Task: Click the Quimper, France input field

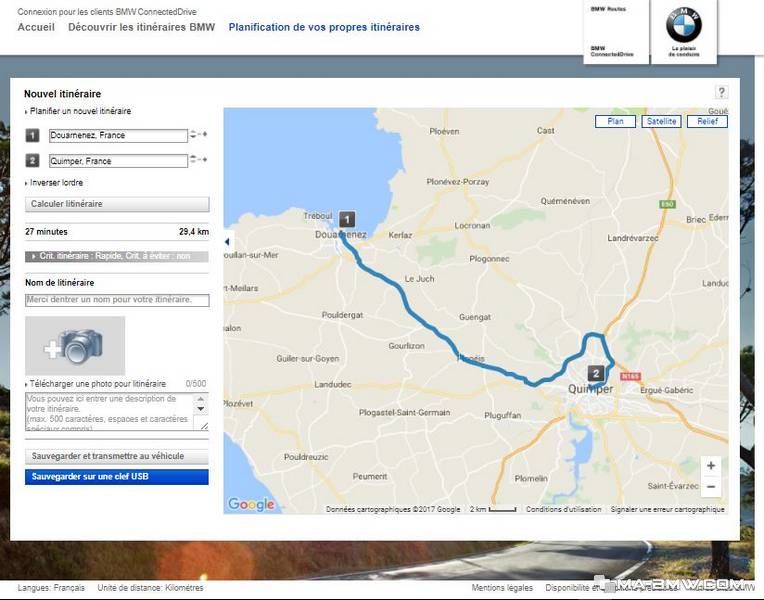Action: click(118, 161)
